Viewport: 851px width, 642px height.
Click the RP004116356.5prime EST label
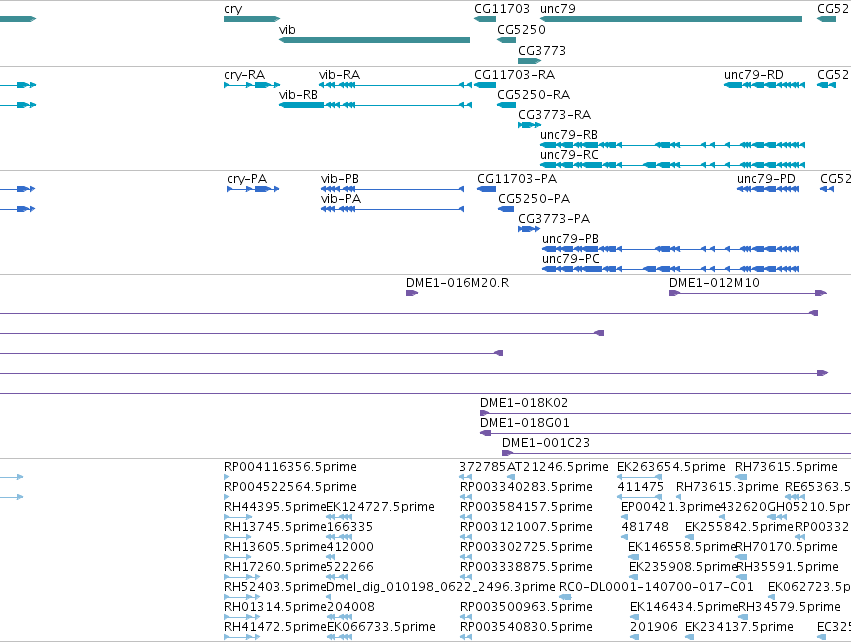pyautogui.click(x=290, y=467)
